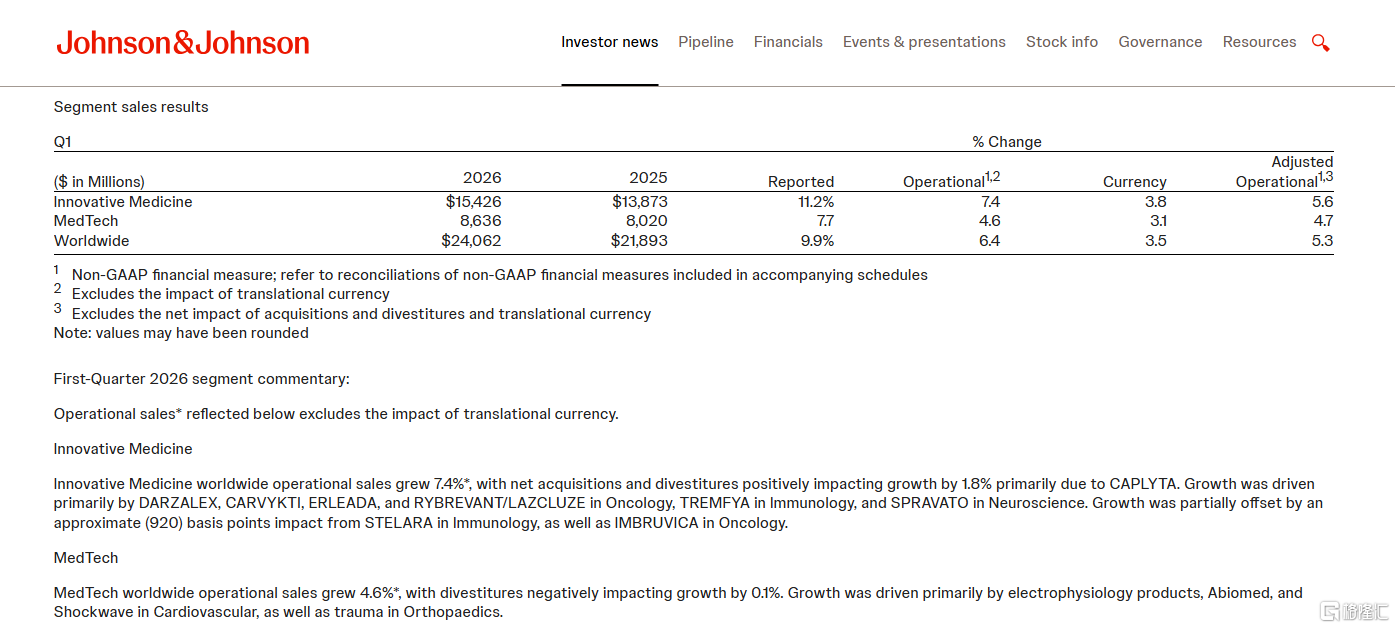The width and height of the screenshot is (1395, 628).
Task: Open Events & presentations navigation item
Action: pos(924,42)
